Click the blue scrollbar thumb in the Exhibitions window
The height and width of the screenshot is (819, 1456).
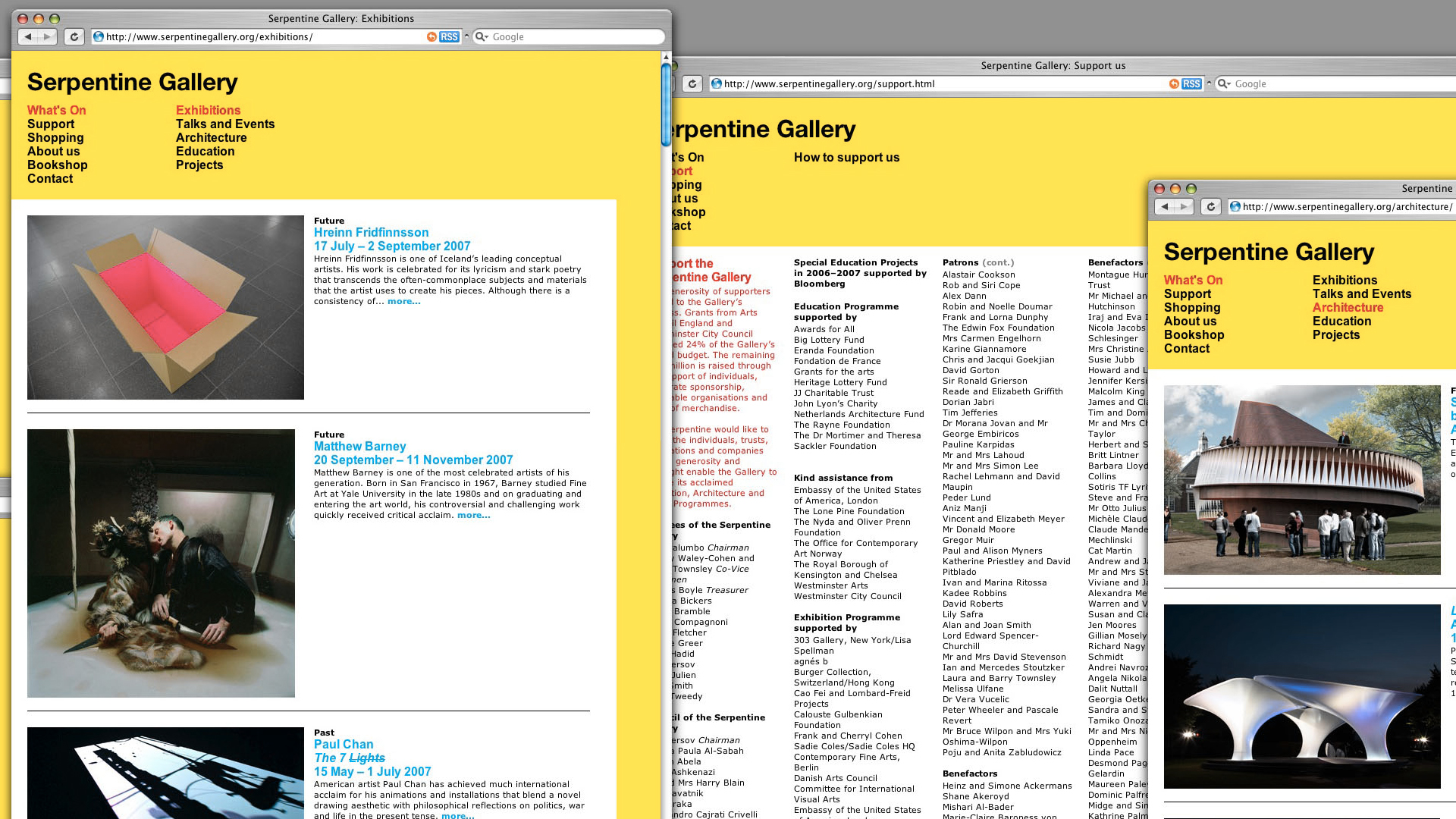tap(666, 105)
